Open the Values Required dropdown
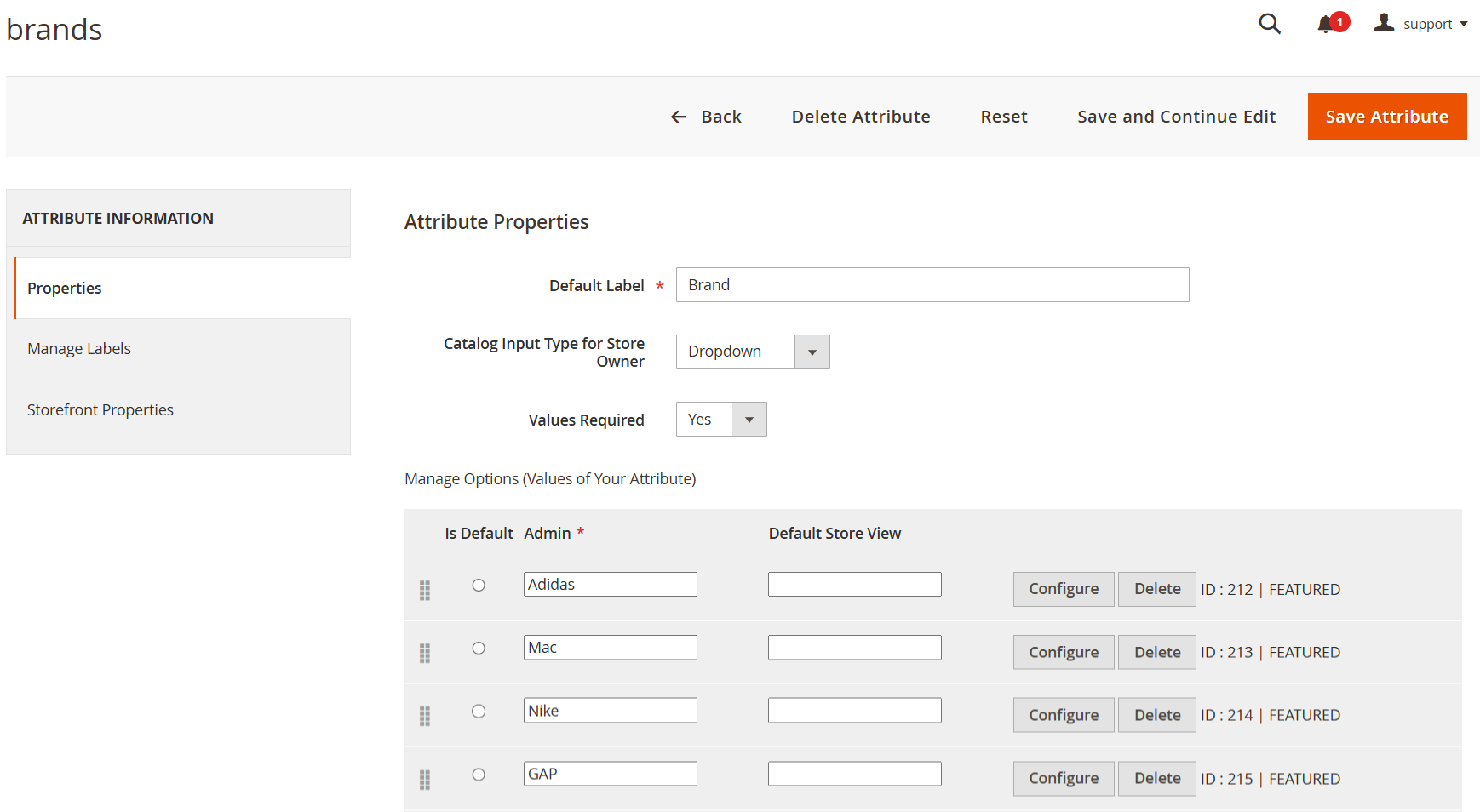The height and width of the screenshot is (812, 1480). 721,420
